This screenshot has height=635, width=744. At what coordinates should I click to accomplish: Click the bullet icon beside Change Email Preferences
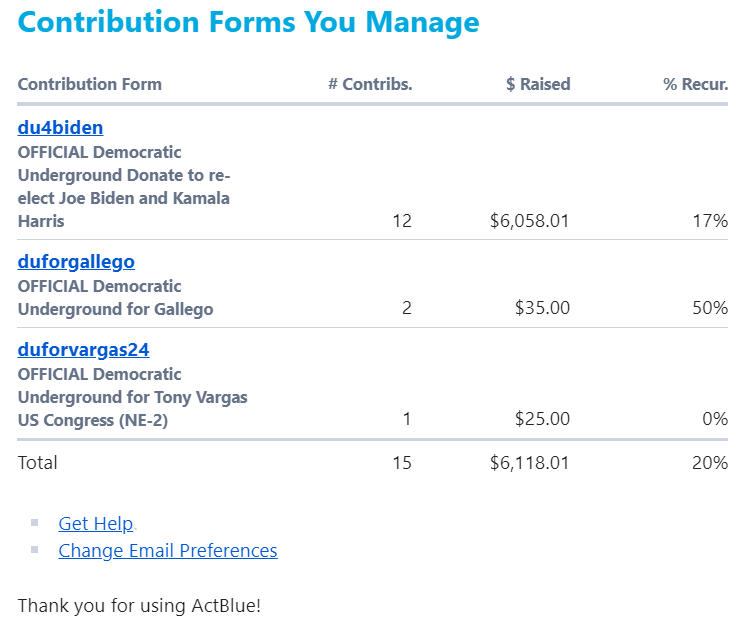(x=35, y=550)
